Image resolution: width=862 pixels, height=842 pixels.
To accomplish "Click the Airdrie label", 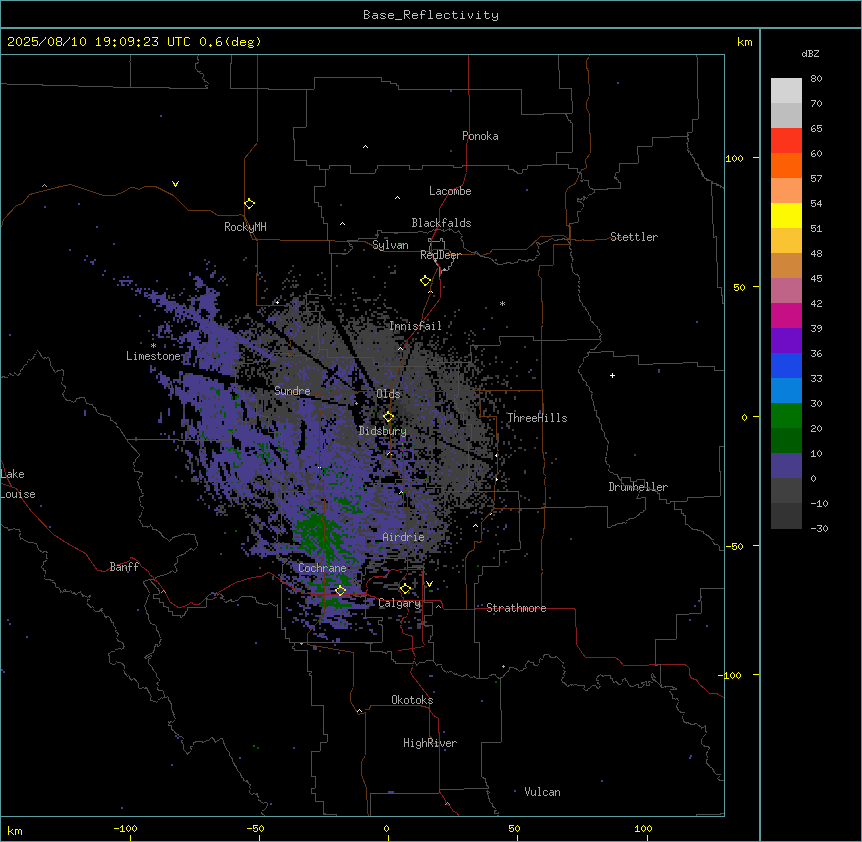I will click(x=404, y=537).
